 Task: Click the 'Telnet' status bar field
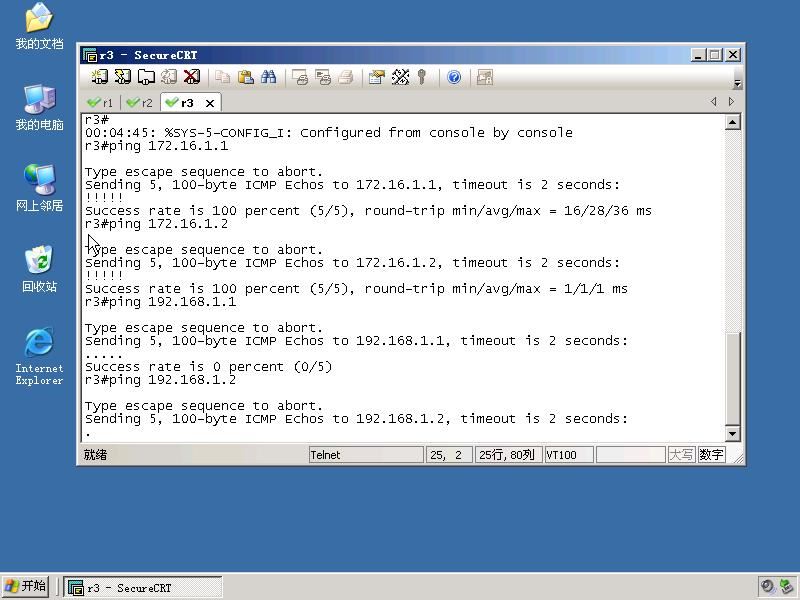point(366,455)
